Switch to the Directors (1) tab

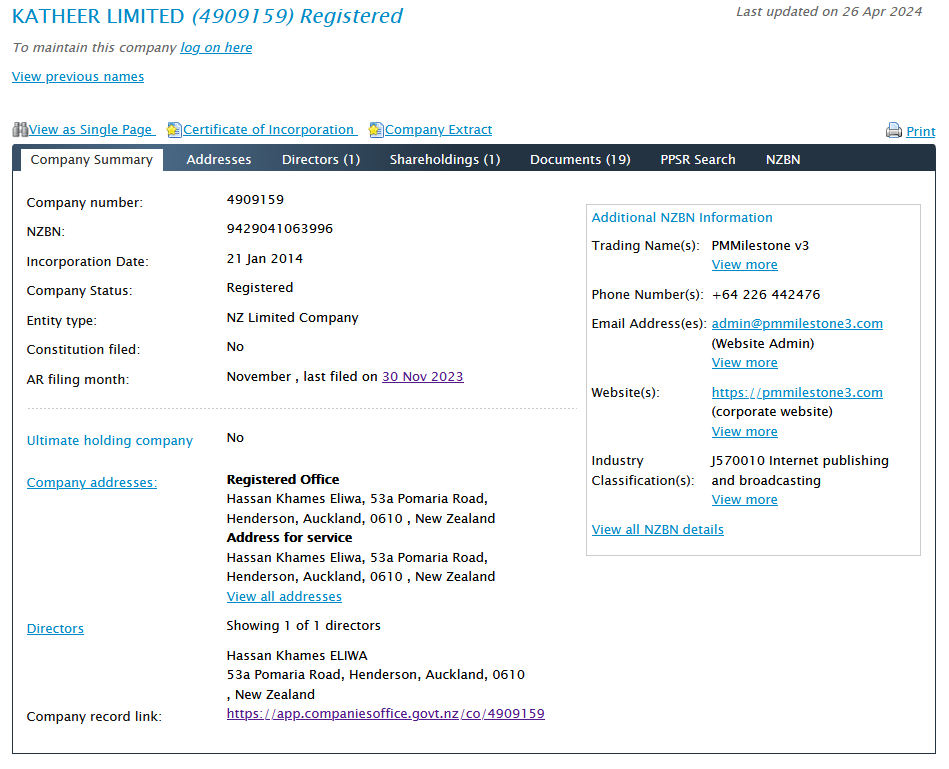point(320,159)
